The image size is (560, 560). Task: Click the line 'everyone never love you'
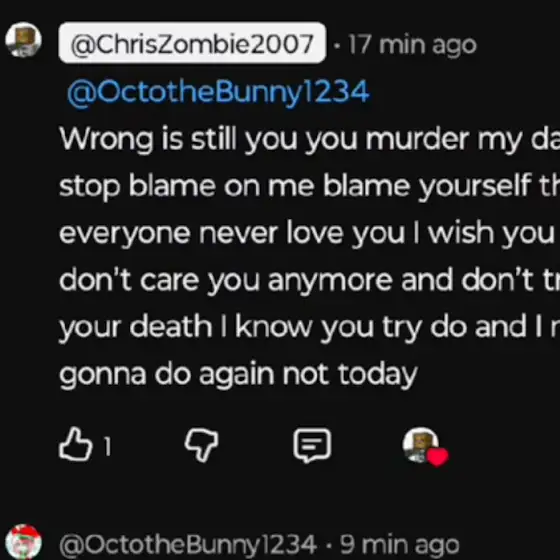pyautogui.click(x=309, y=234)
